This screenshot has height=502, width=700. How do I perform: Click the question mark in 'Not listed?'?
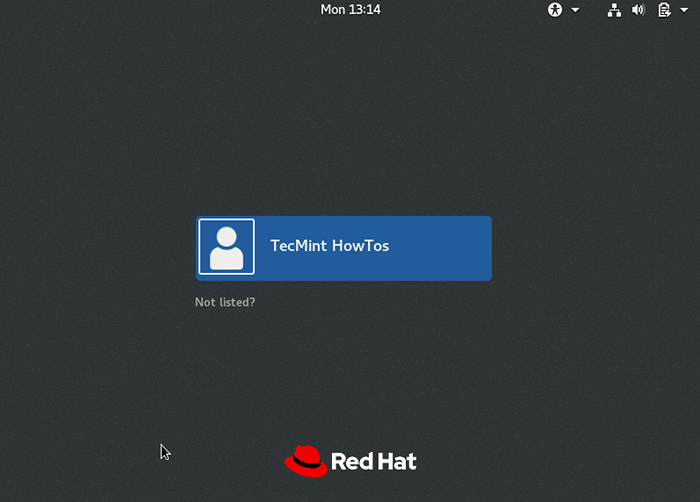point(252,302)
